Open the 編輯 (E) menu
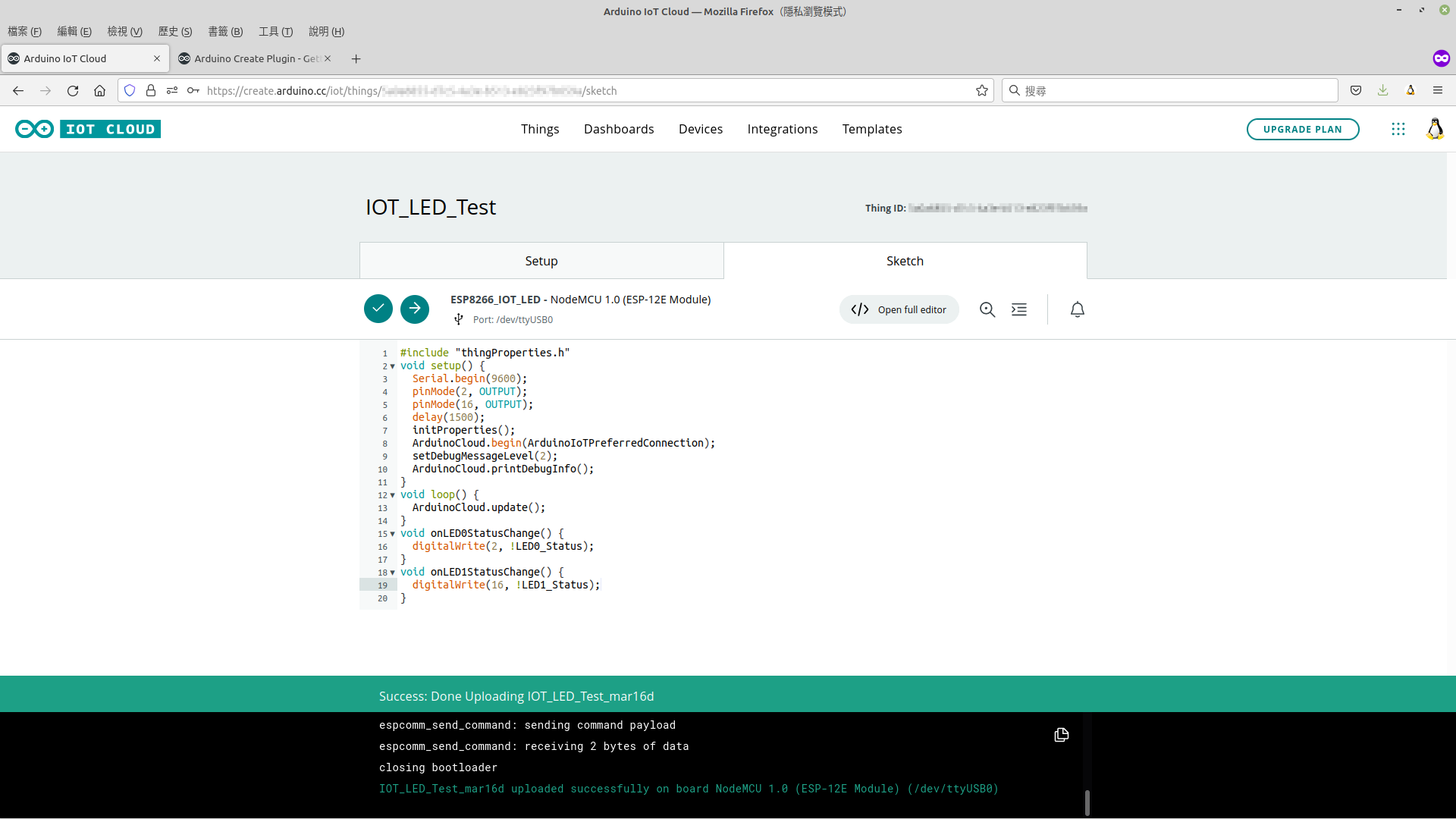Image resolution: width=1456 pixels, height=819 pixels. point(74,31)
